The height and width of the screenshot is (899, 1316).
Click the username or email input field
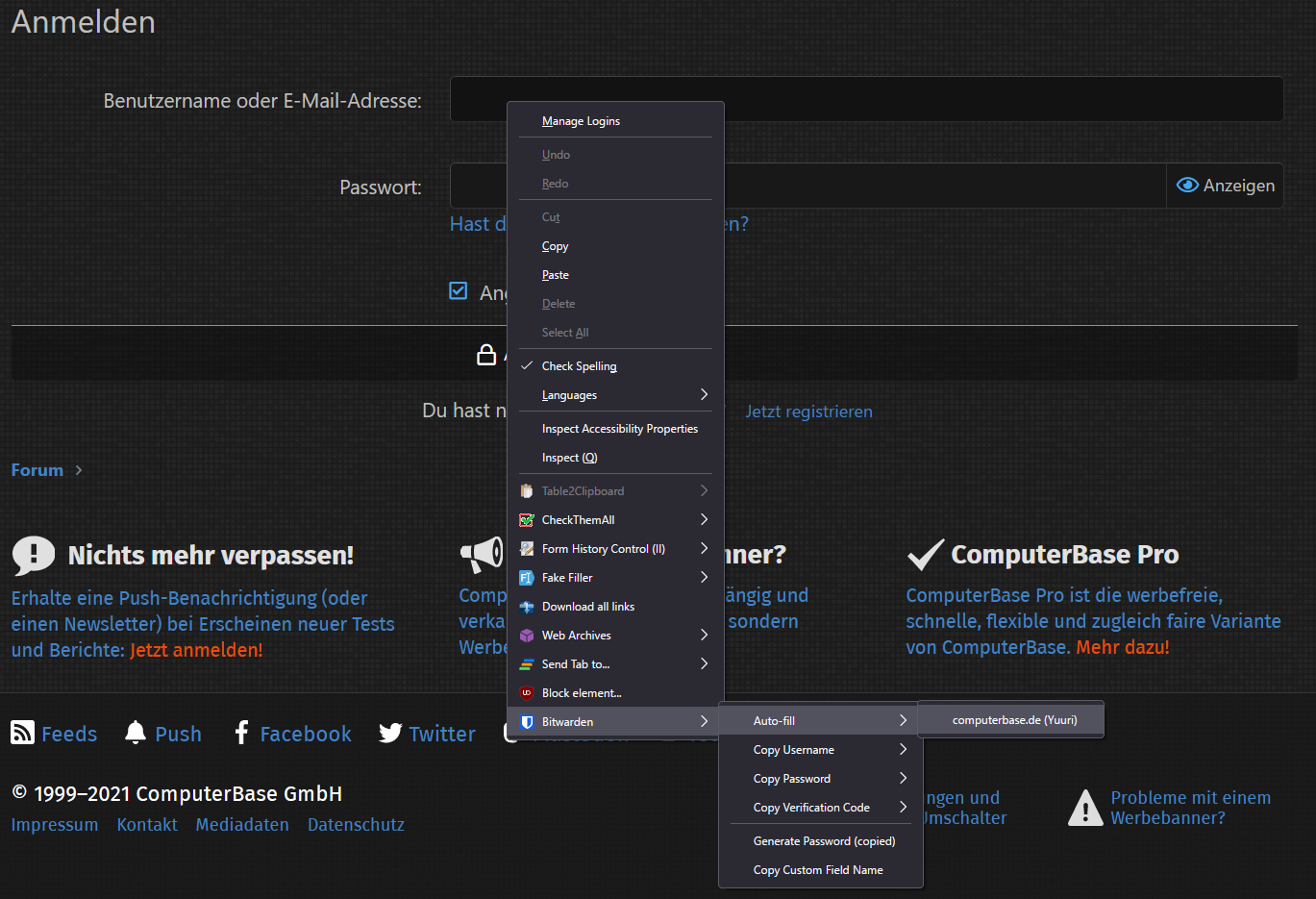867,99
